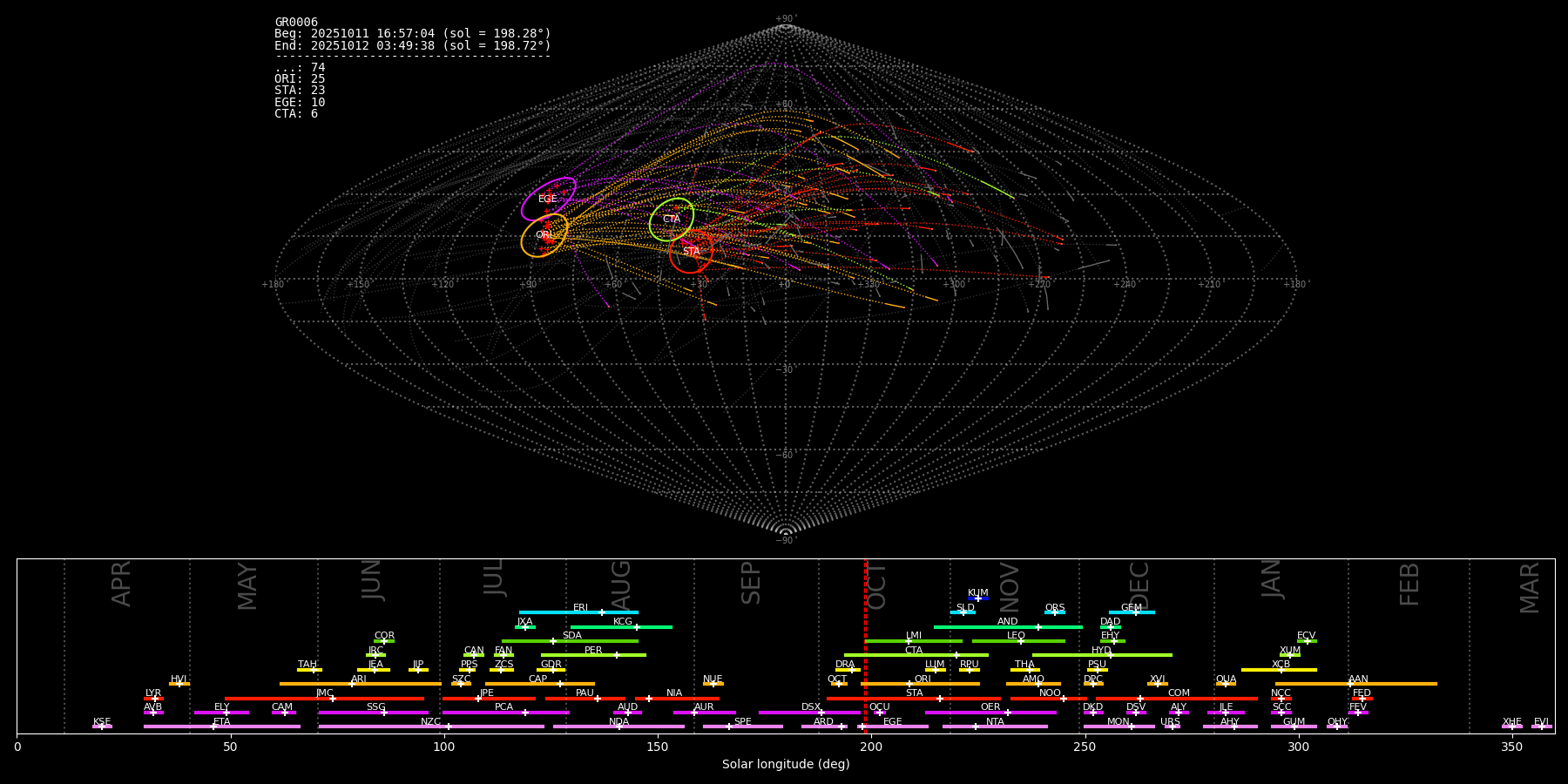Image resolution: width=1568 pixels, height=784 pixels.
Task: Select the OER purple shower bar
Action: click(x=990, y=713)
